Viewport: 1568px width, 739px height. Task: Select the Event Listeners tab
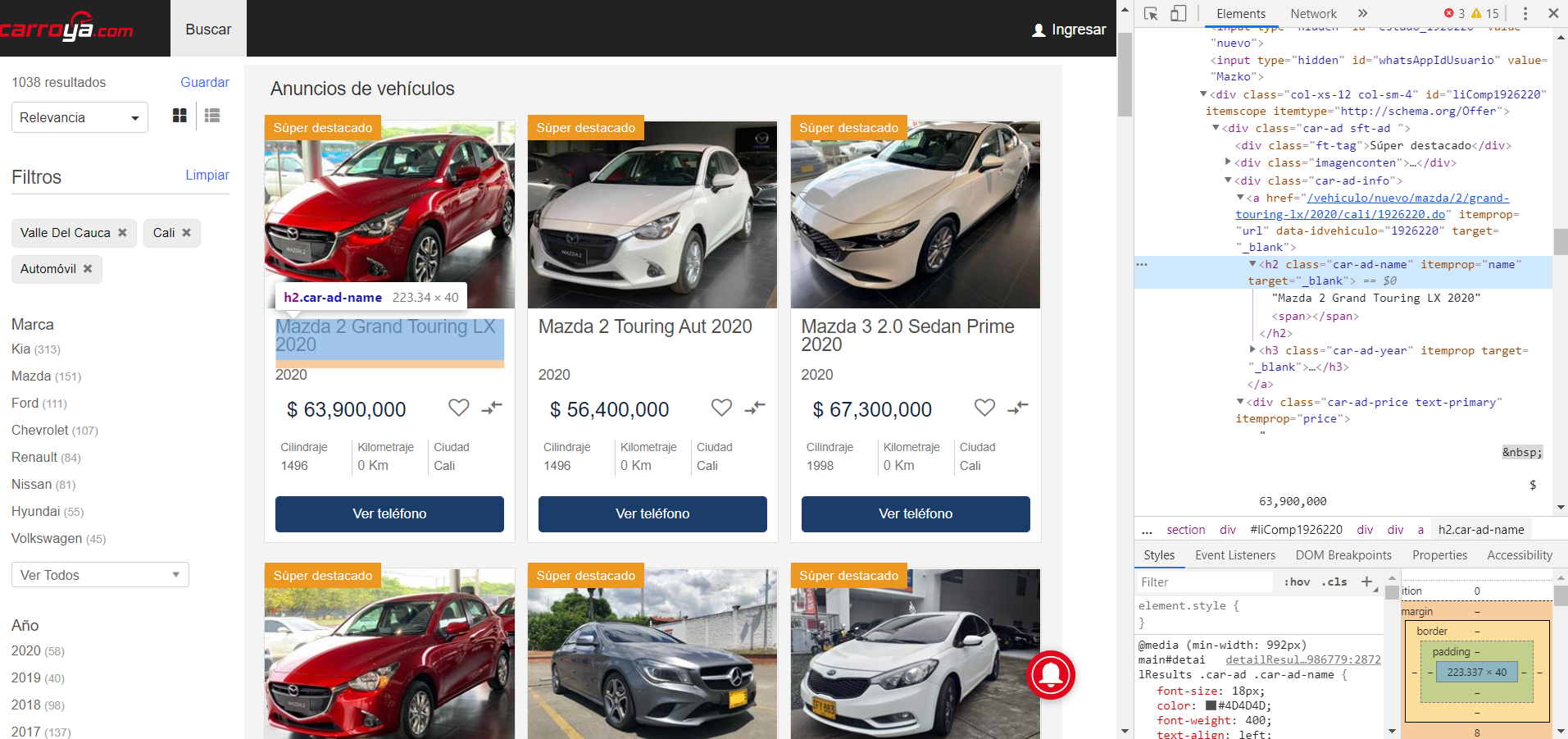tap(1235, 555)
